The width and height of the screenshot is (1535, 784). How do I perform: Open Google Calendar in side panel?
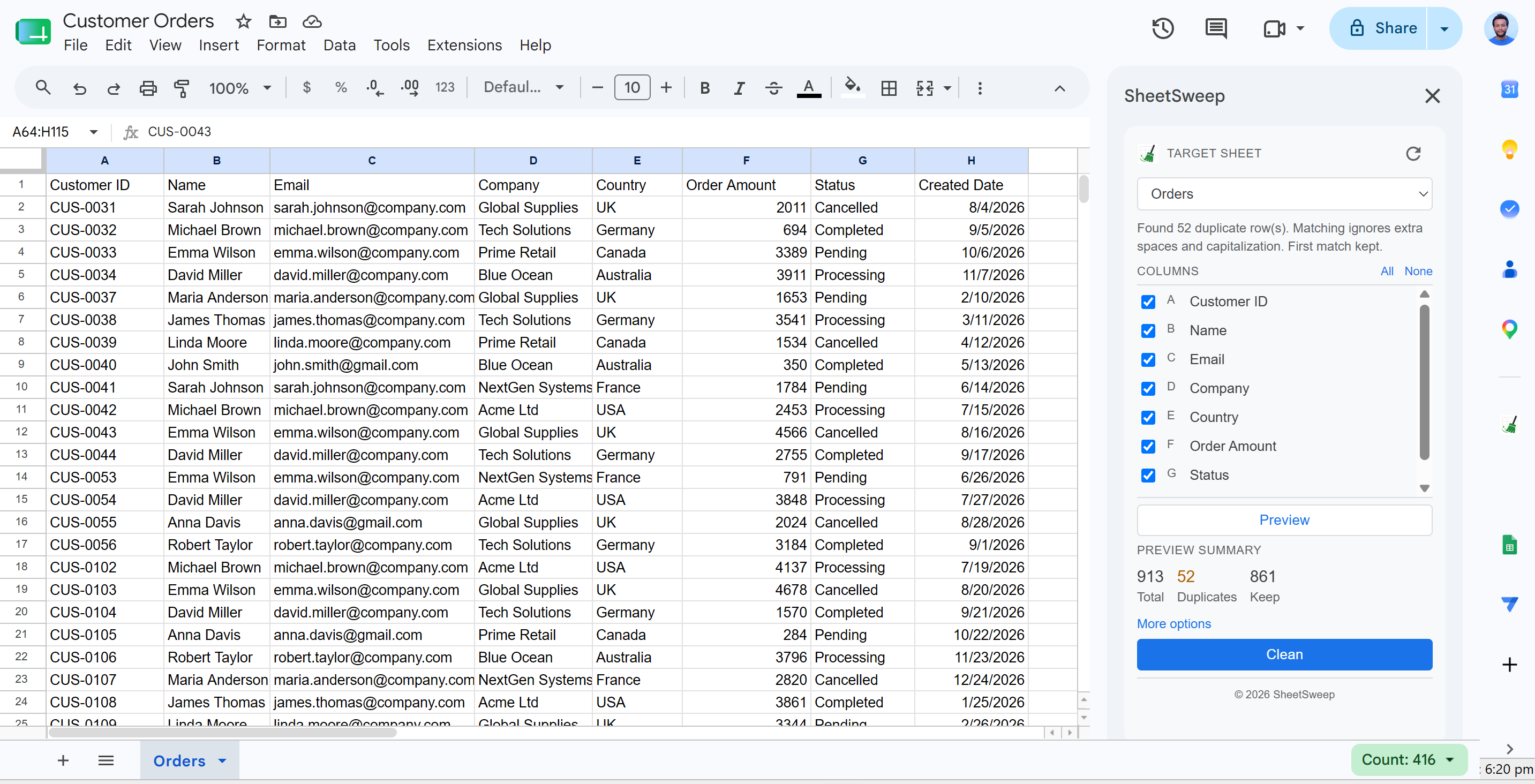(x=1509, y=89)
